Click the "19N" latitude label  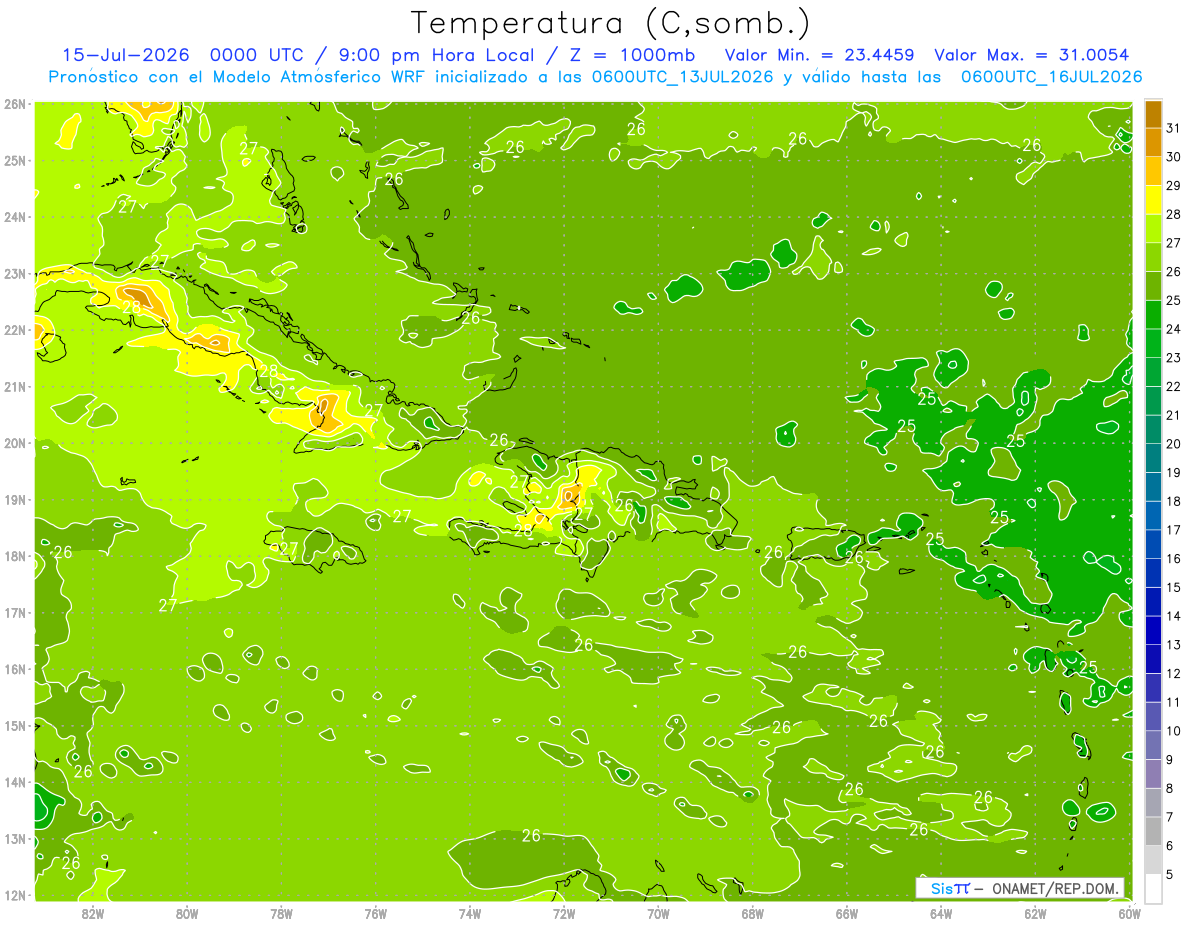[14, 500]
